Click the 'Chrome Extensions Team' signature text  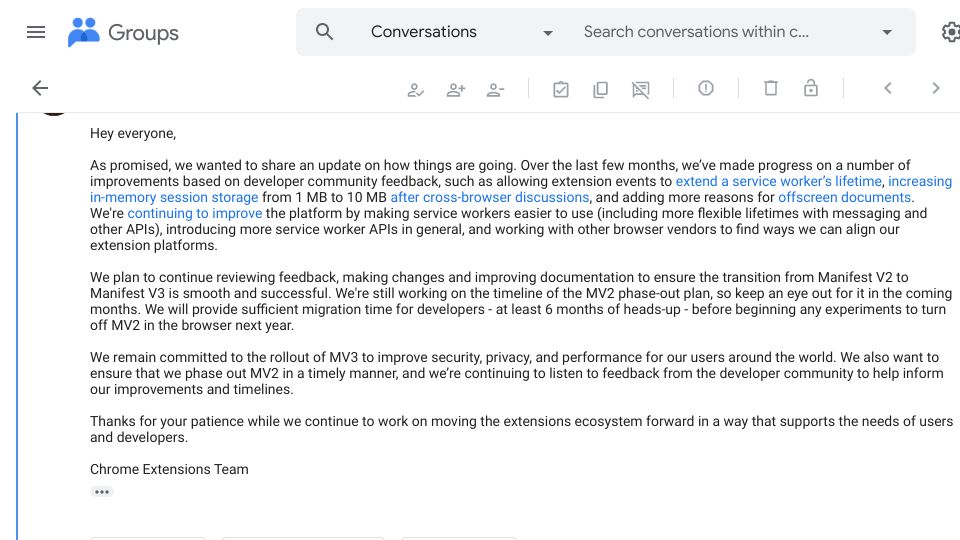[x=169, y=469]
